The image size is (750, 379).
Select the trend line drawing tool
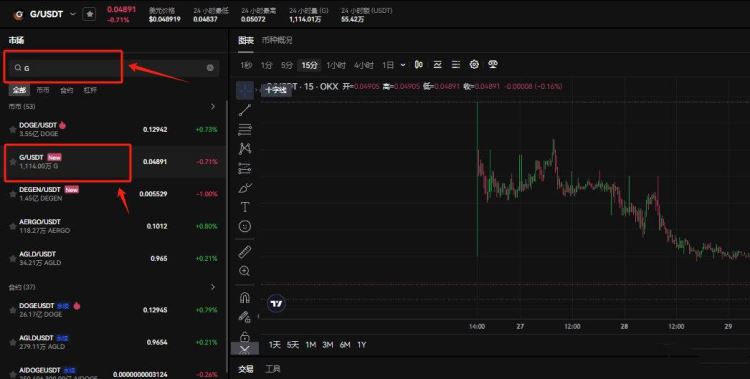pyautogui.click(x=245, y=110)
